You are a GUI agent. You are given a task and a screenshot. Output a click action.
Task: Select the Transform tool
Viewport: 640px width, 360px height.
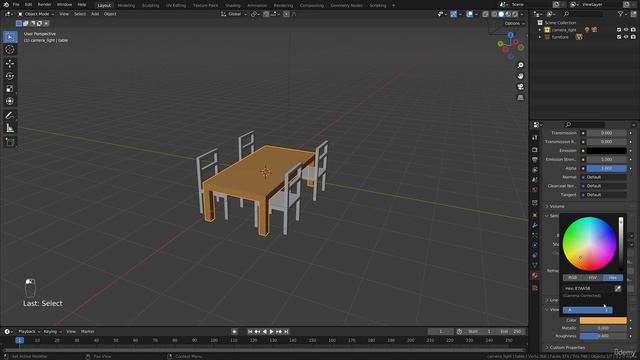coord(10,101)
